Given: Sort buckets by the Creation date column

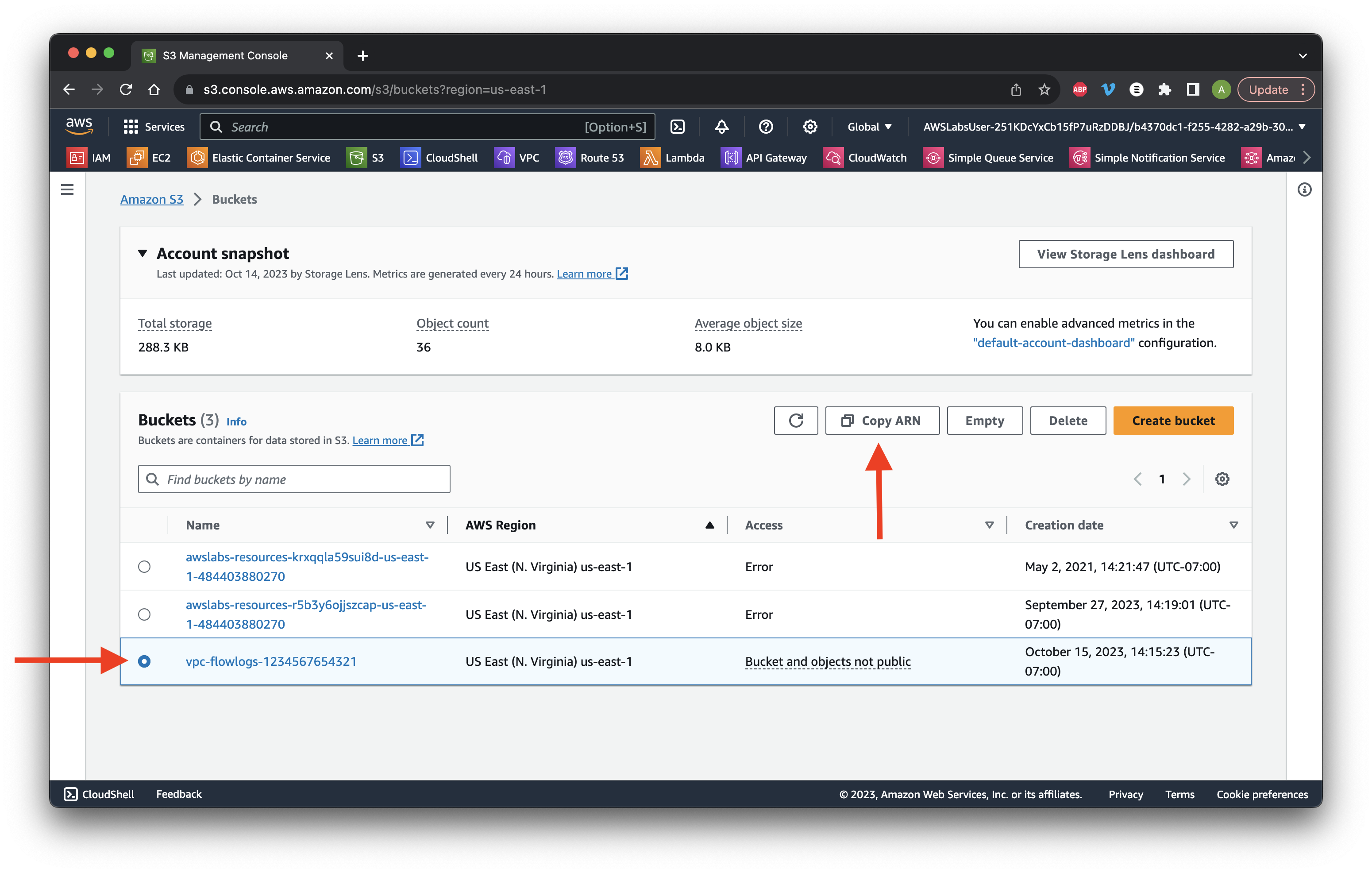Looking at the screenshot, I should (1233, 525).
